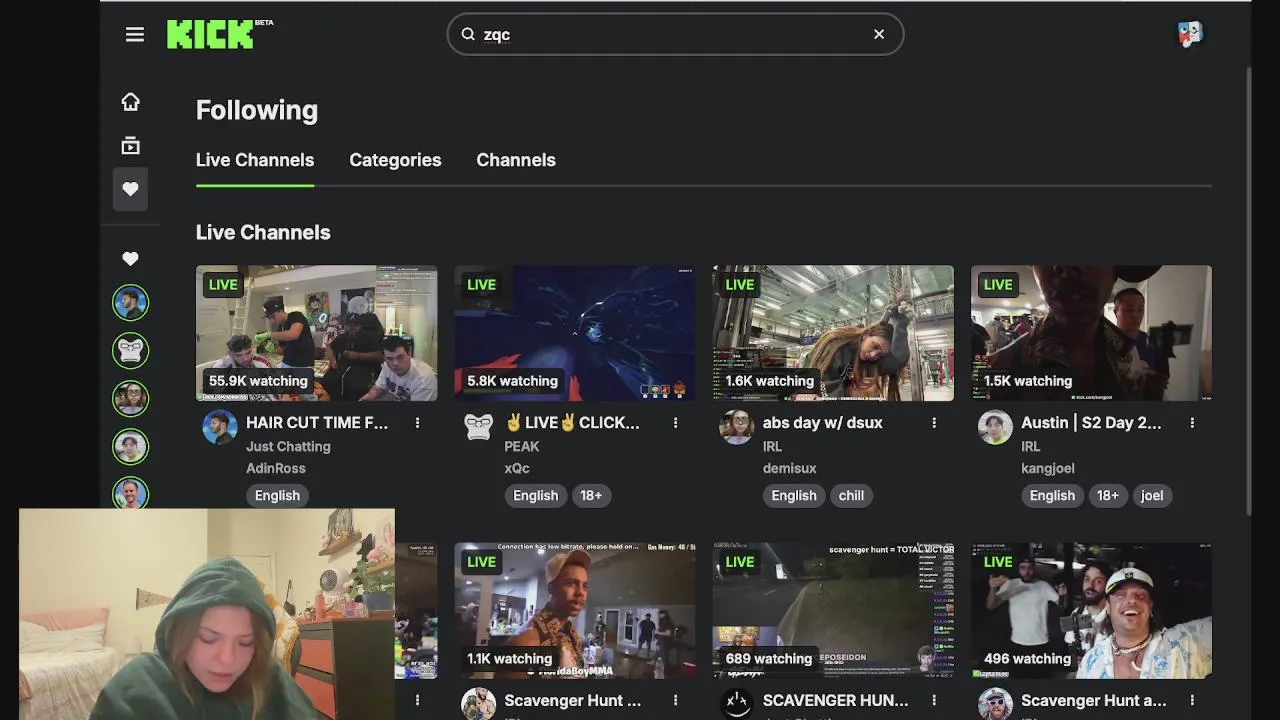Open the hamburger navigation menu
Screen dimensions: 1280x720
135,35
